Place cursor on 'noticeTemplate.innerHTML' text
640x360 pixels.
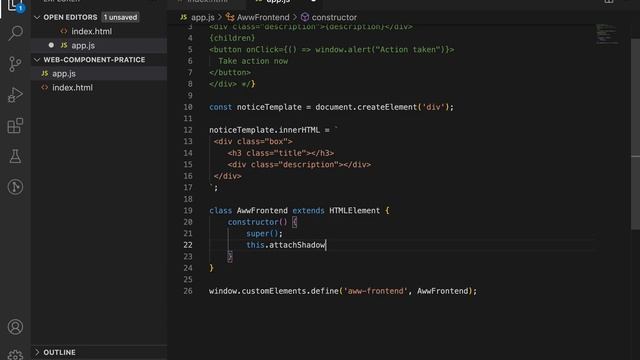264,130
